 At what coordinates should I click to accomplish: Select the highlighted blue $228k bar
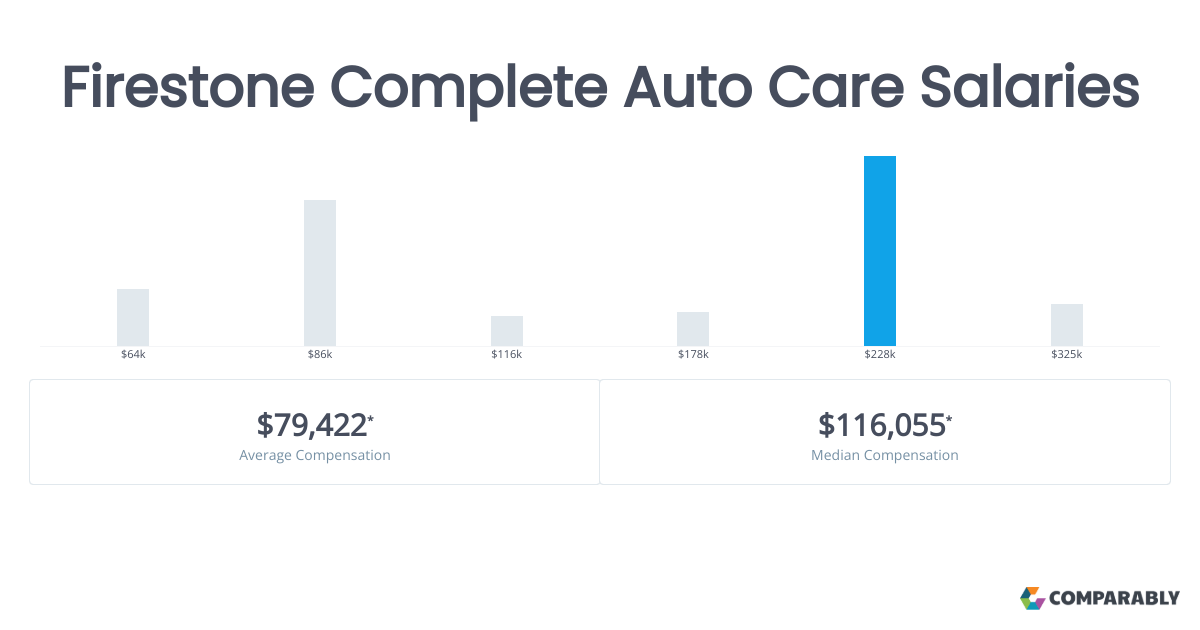click(880, 251)
